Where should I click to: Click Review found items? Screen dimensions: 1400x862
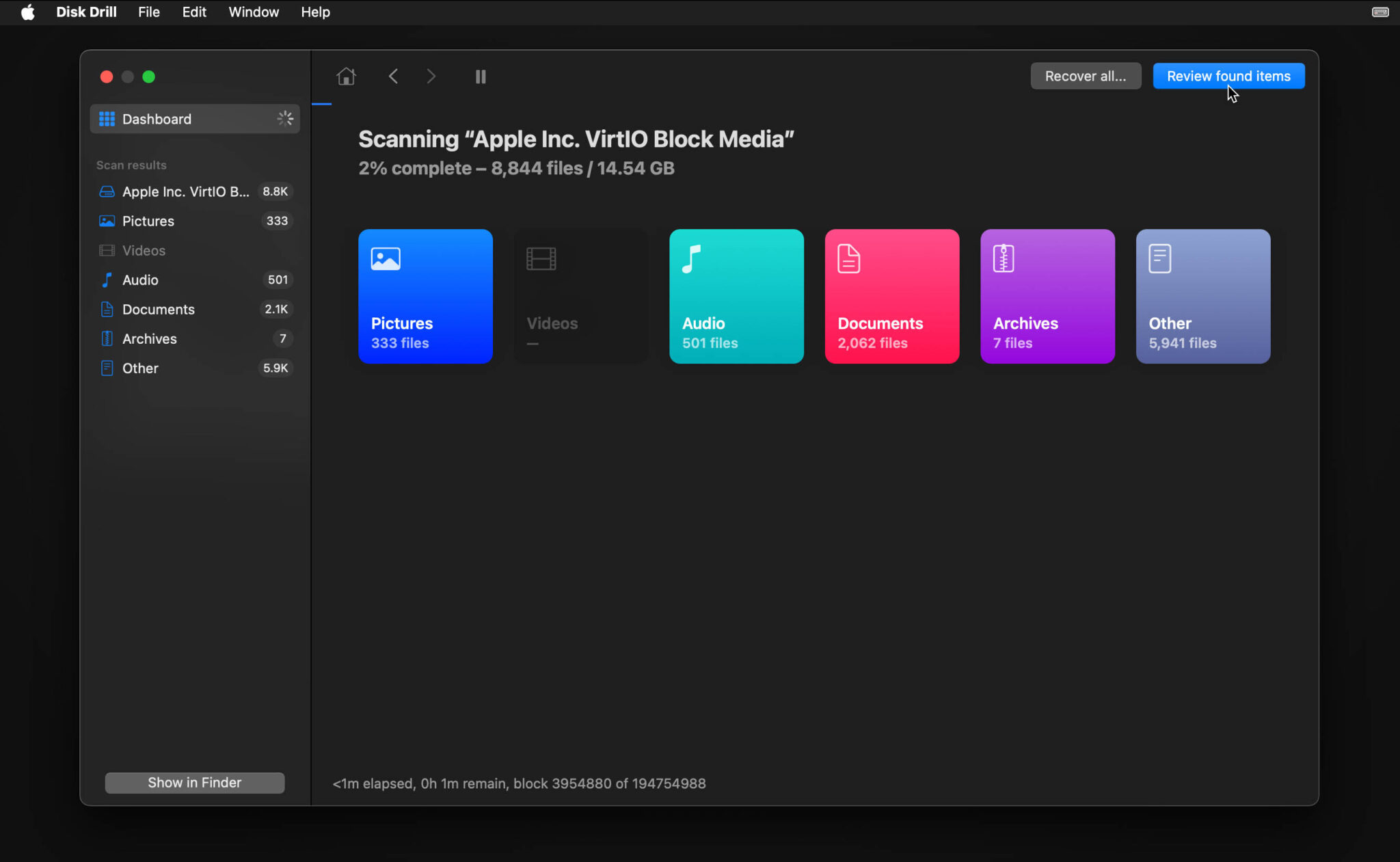[x=1227, y=76]
